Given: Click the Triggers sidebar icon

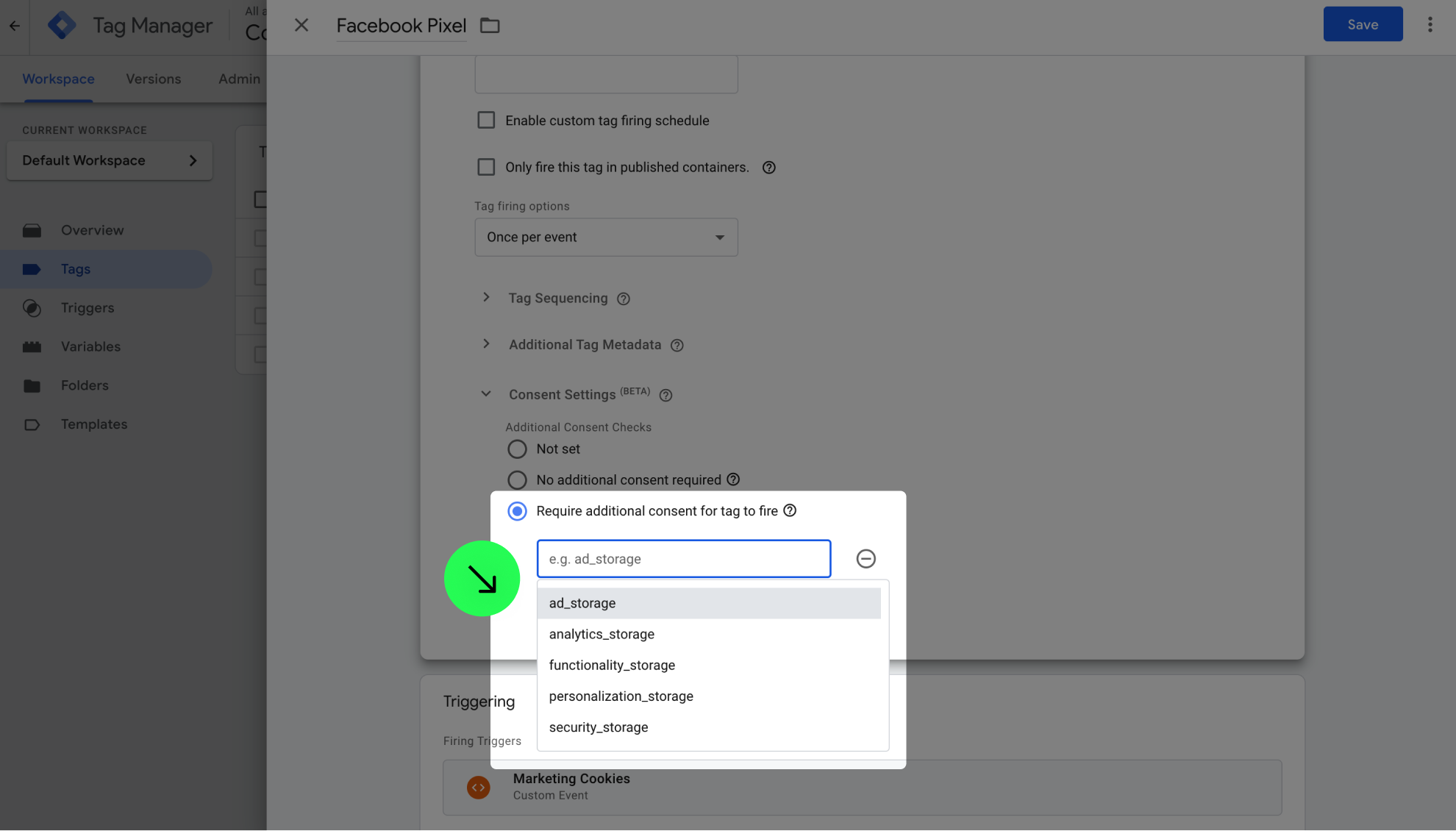Looking at the screenshot, I should tap(32, 308).
